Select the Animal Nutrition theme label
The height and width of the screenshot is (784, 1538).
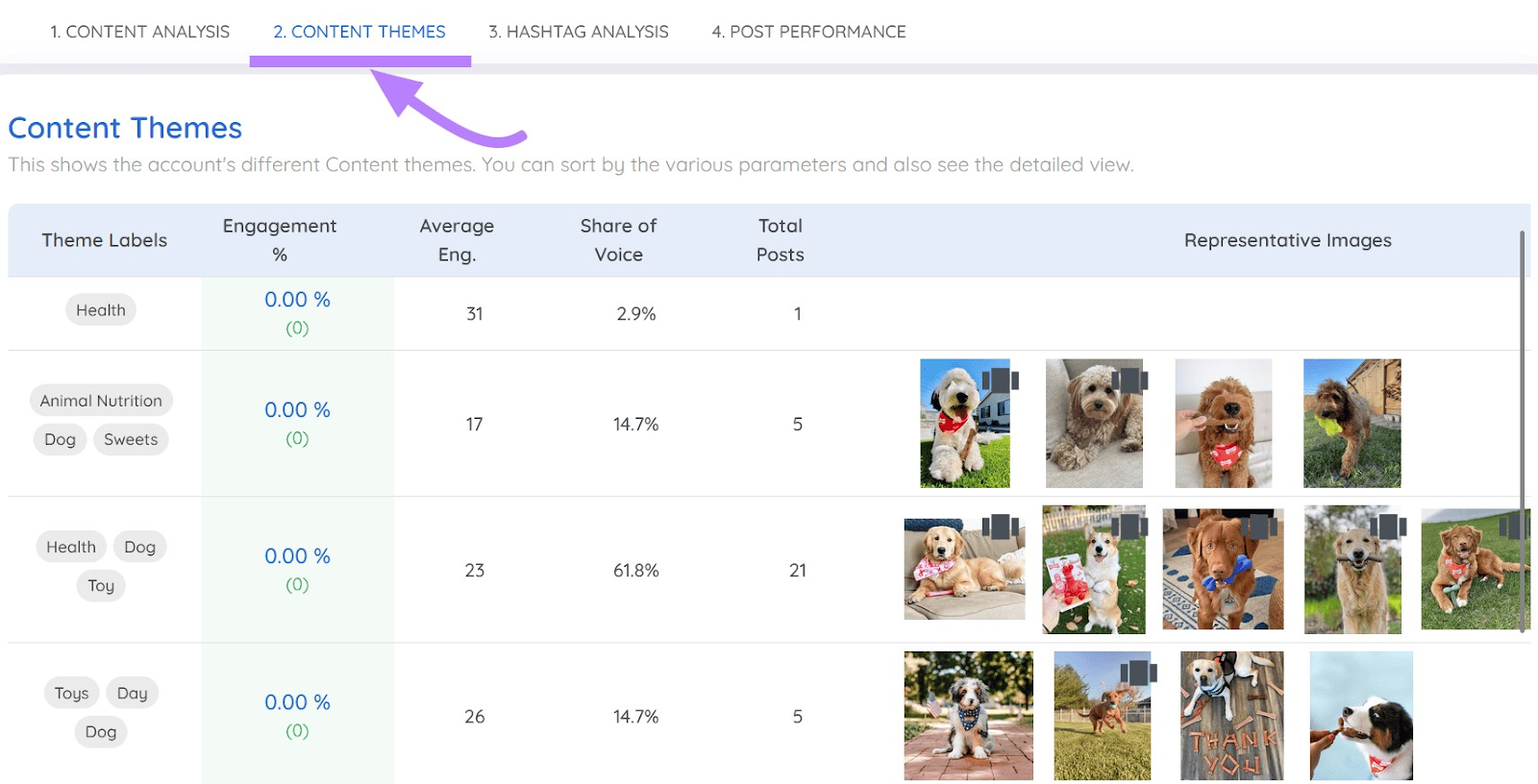(101, 401)
